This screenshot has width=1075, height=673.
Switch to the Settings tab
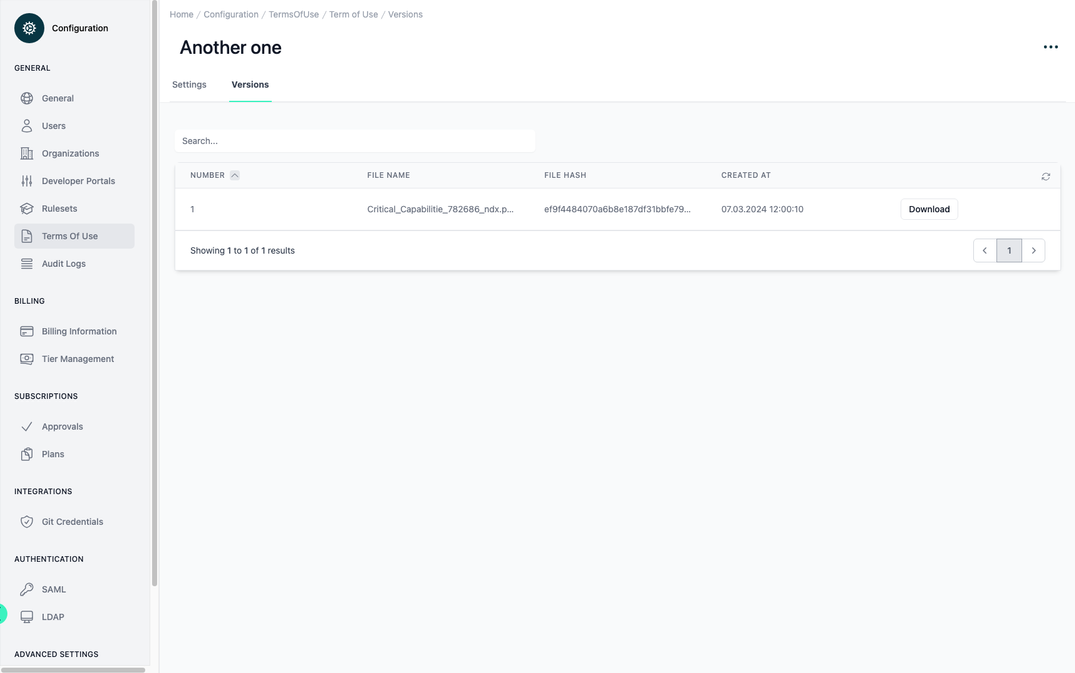click(189, 82)
